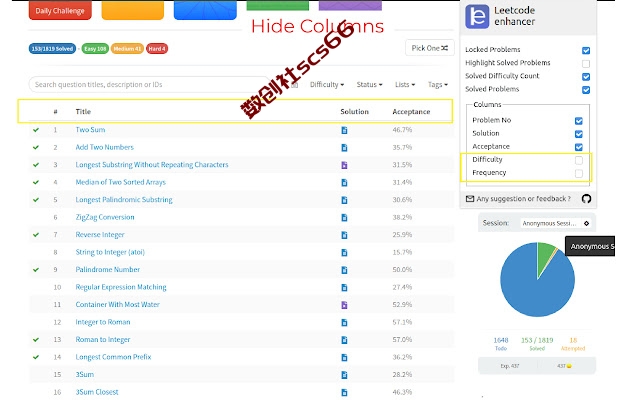Click the 153/1819 Solved badge

[52, 49]
